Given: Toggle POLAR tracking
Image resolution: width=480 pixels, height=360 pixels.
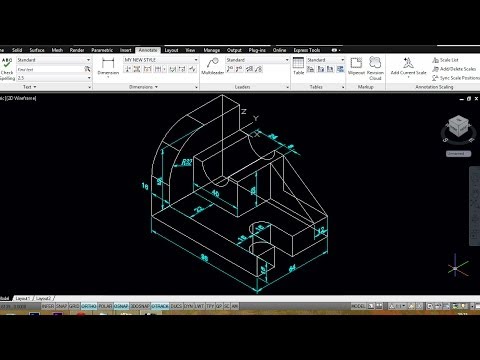Looking at the screenshot, I should tap(105, 306).
